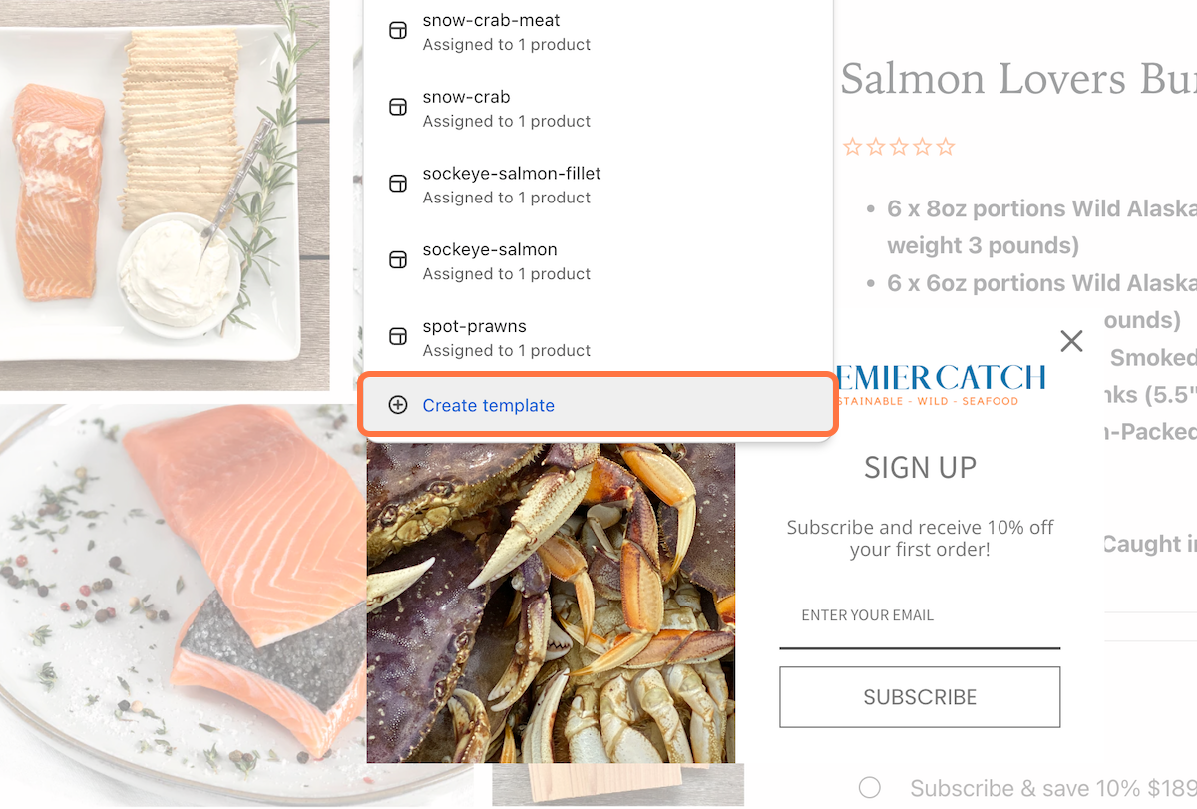Click the SUBSCRIBE button
This screenshot has height=809, width=1197.
(x=919, y=697)
